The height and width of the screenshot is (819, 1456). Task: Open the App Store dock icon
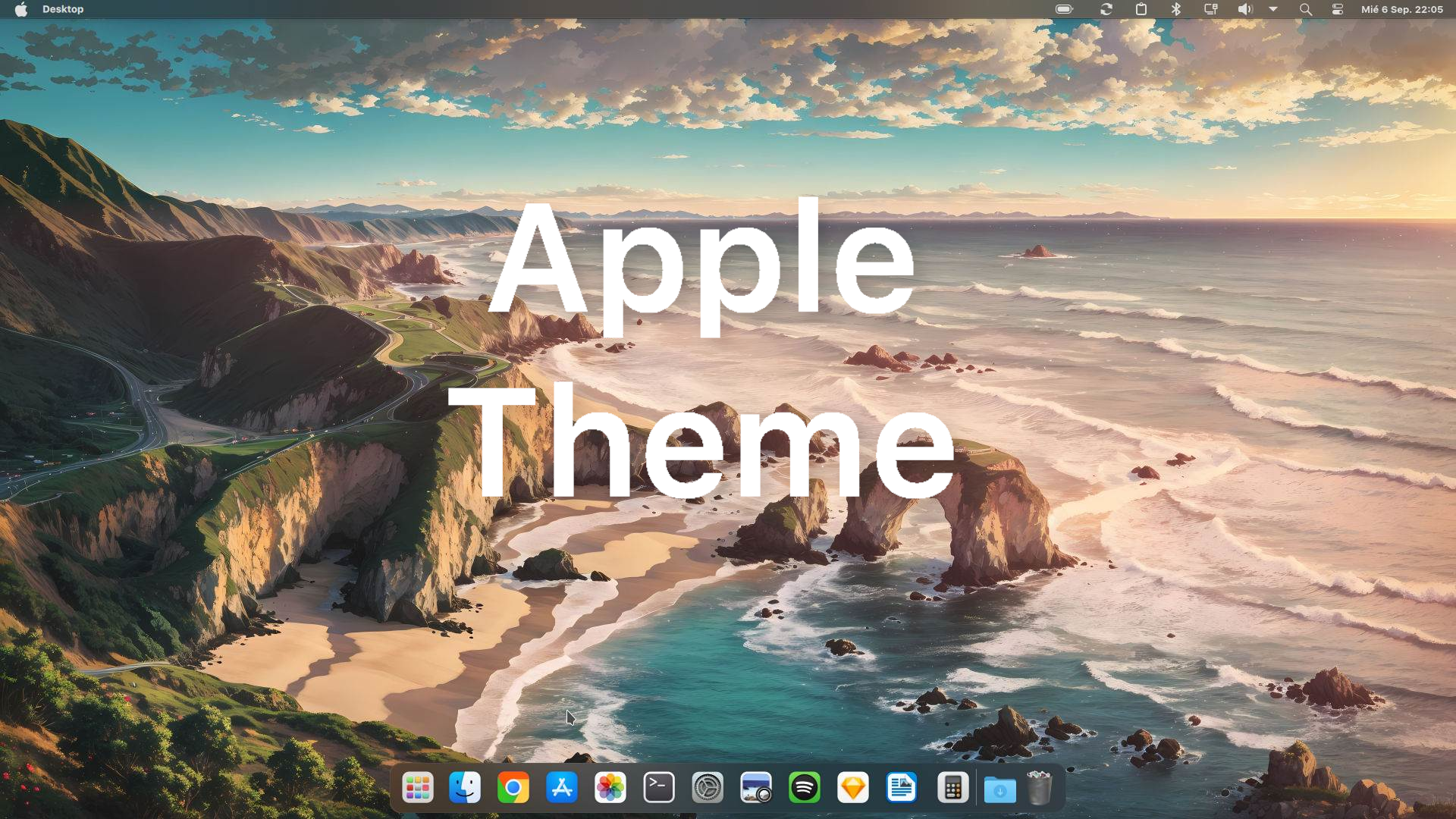click(x=562, y=788)
